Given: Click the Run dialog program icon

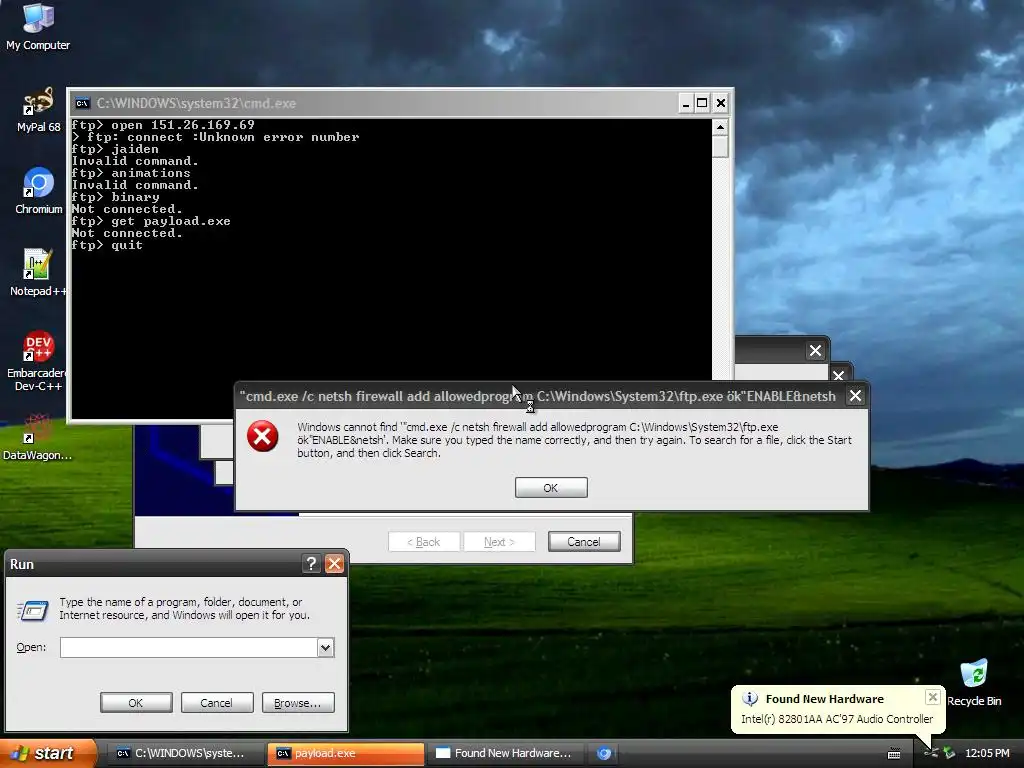Looking at the screenshot, I should click(x=33, y=610).
